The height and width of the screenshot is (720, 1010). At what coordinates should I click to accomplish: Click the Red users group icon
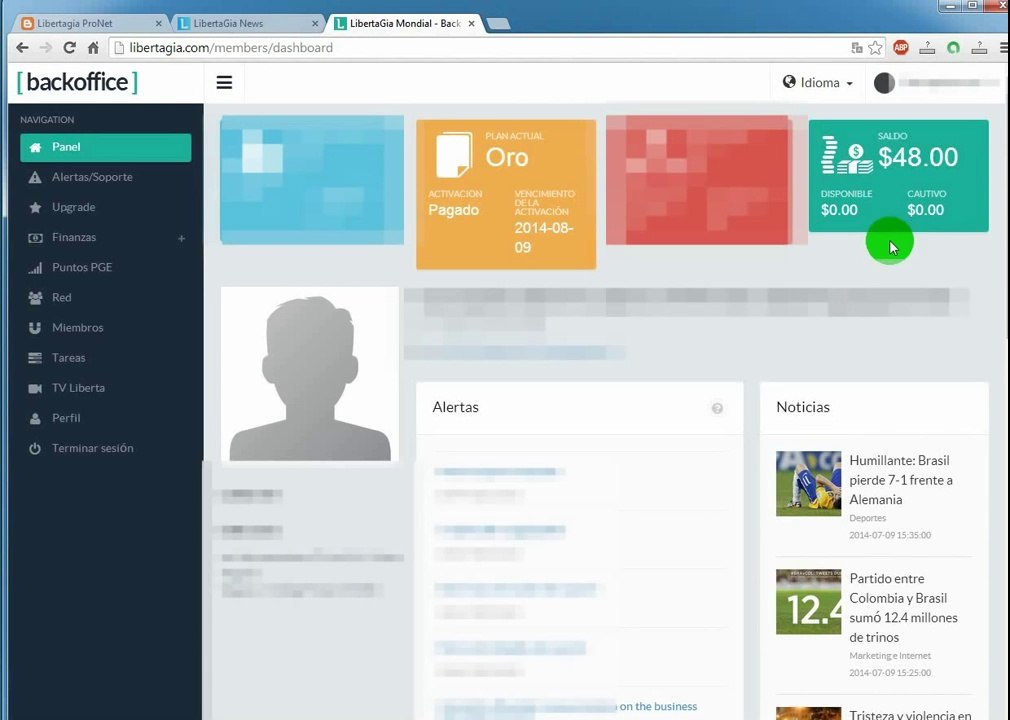click(x=35, y=298)
